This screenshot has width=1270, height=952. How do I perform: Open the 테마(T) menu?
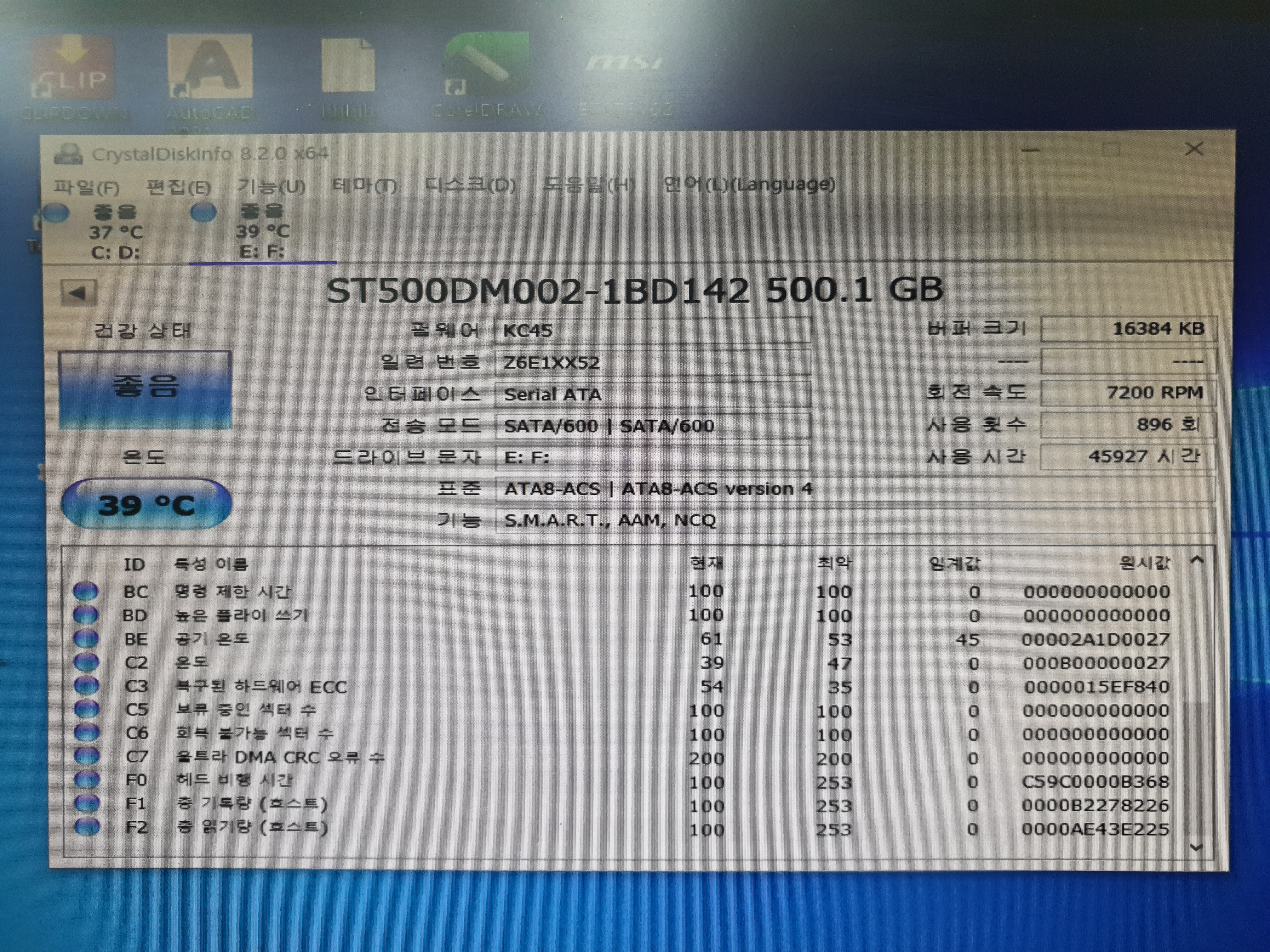point(364,185)
